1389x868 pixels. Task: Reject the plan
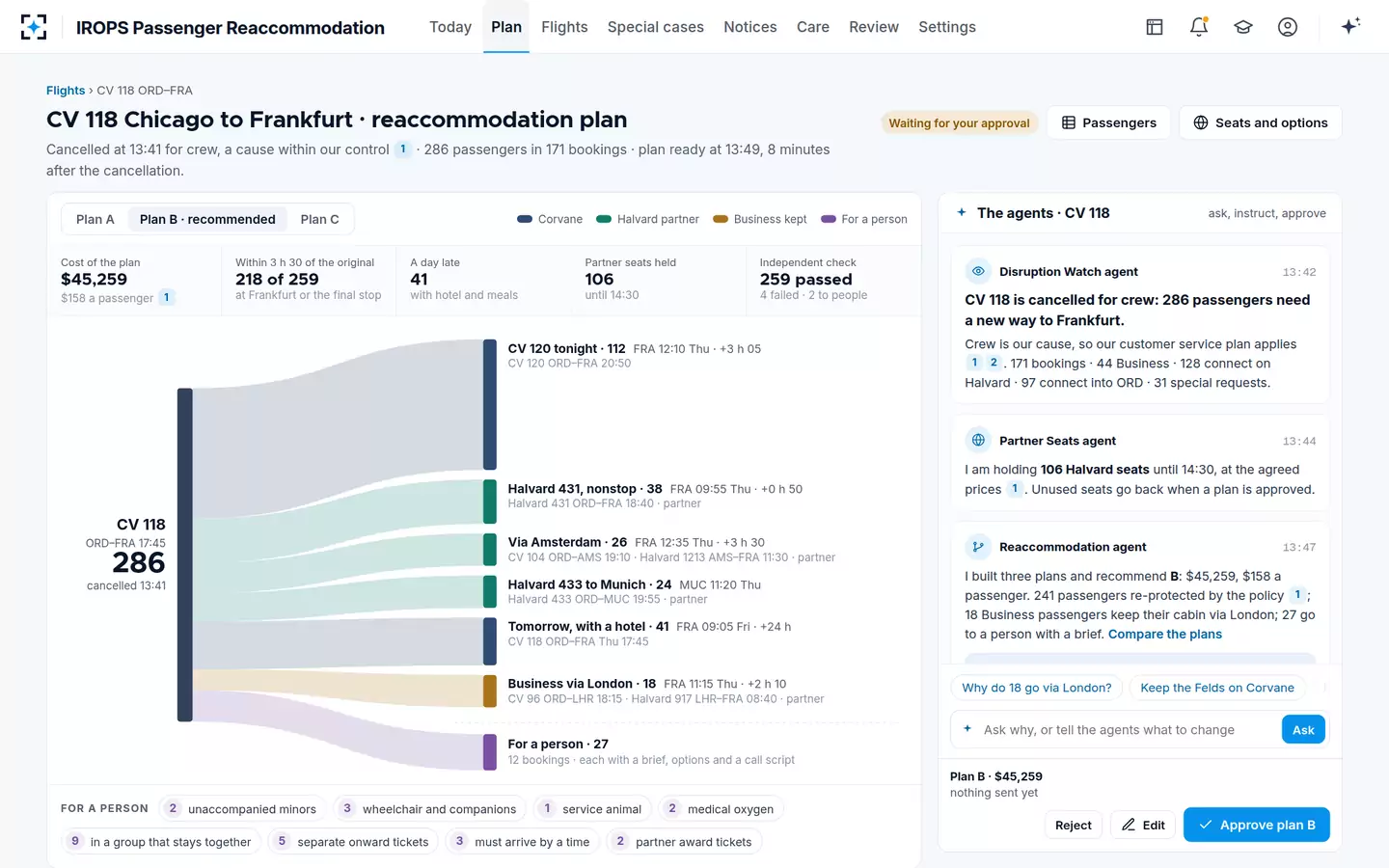[x=1074, y=826]
